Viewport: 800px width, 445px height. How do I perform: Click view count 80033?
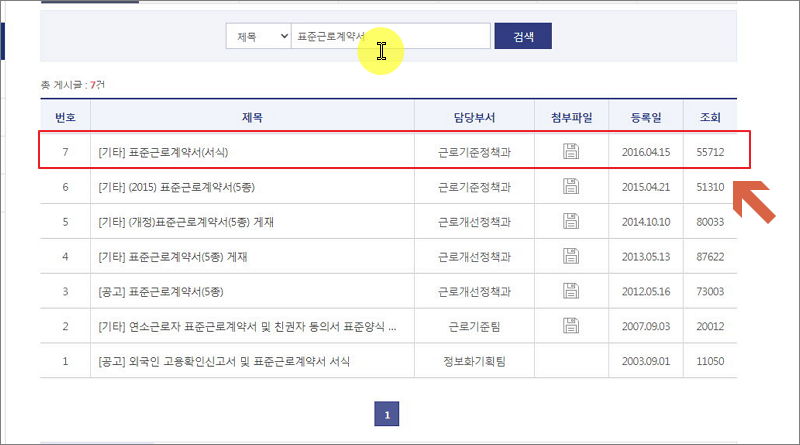(x=710, y=222)
